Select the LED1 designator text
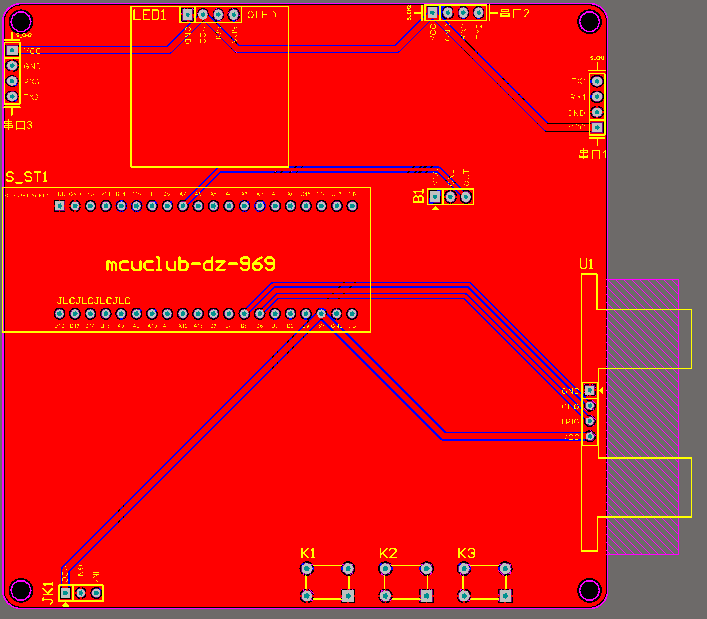707x619 pixels. point(149,15)
